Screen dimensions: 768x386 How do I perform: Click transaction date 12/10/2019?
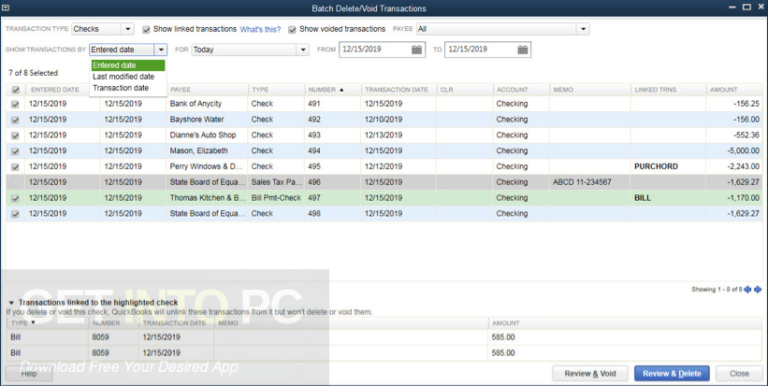(384, 120)
